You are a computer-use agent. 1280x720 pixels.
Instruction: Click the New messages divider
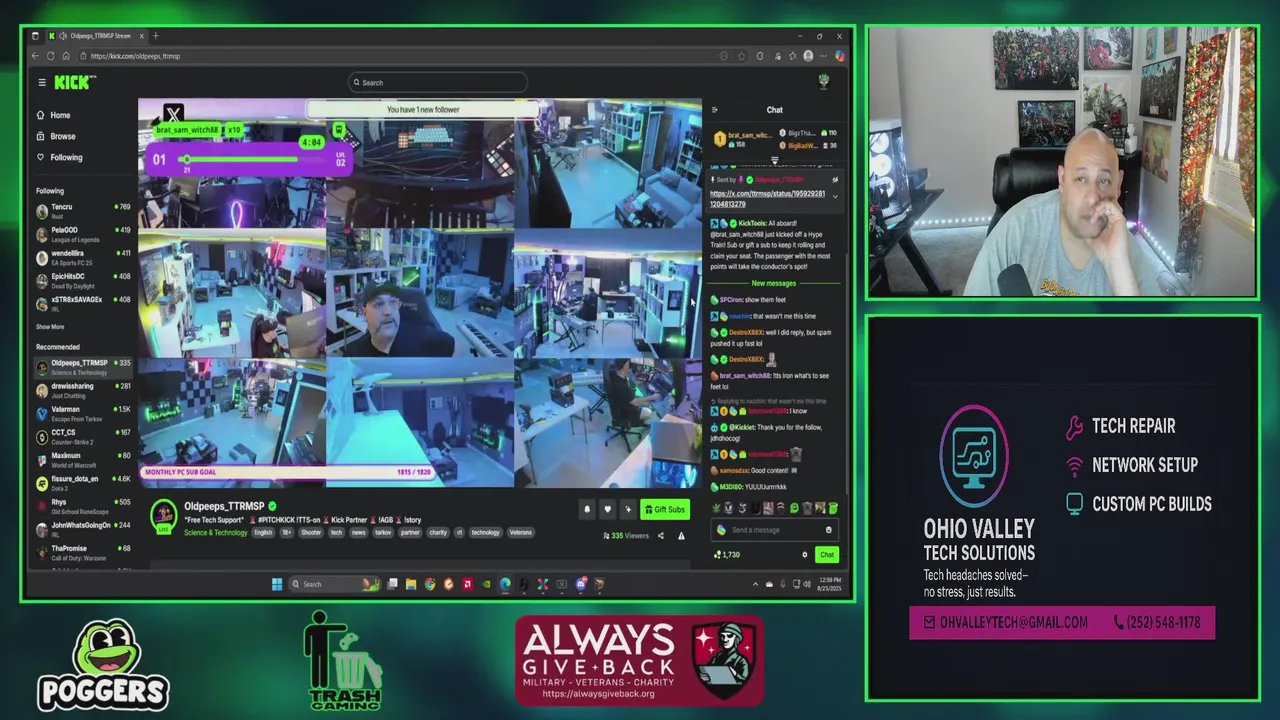point(774,283)
